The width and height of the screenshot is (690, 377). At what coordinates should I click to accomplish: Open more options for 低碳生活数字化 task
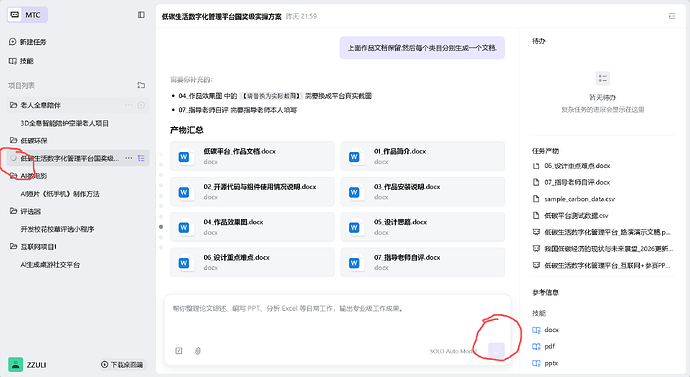coord(128,158)
